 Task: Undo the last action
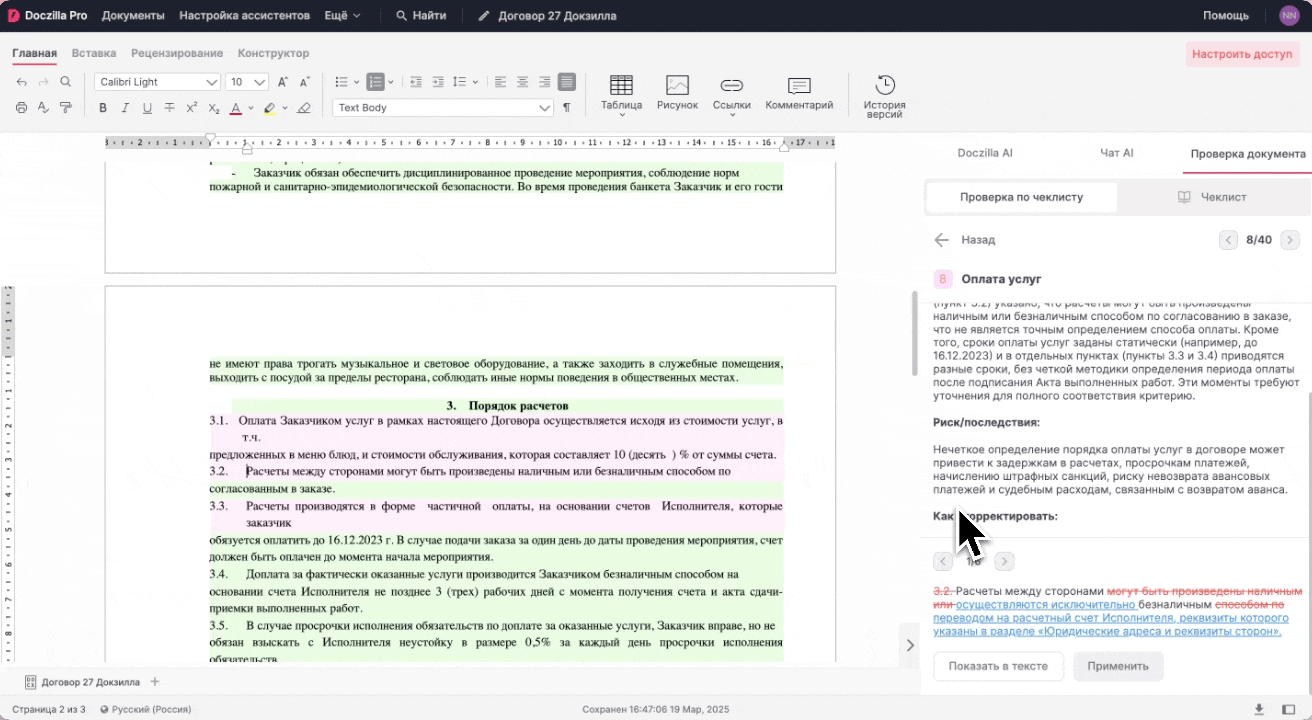click(x=22, y=82)
